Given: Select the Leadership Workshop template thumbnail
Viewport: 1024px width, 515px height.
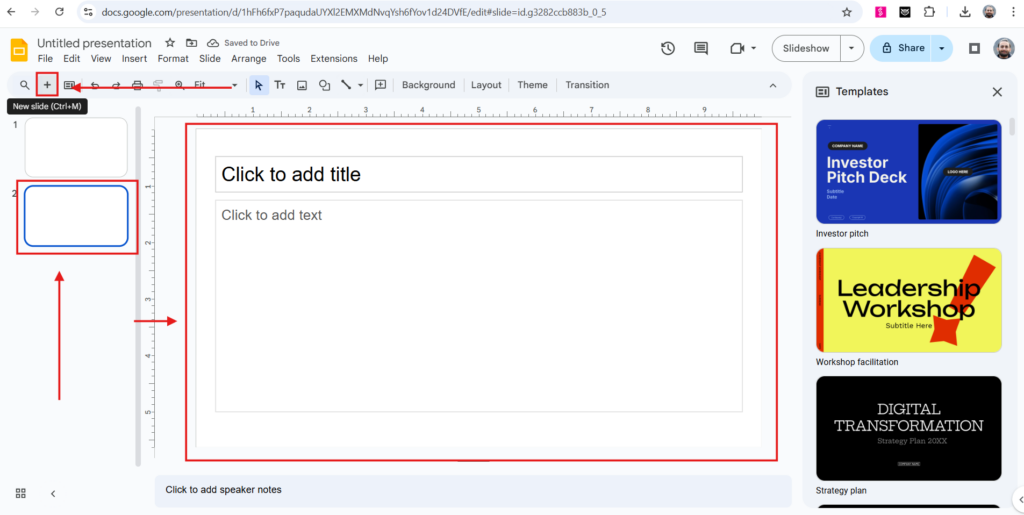Looking at the screenshot, I should click(x=908, y=300).
